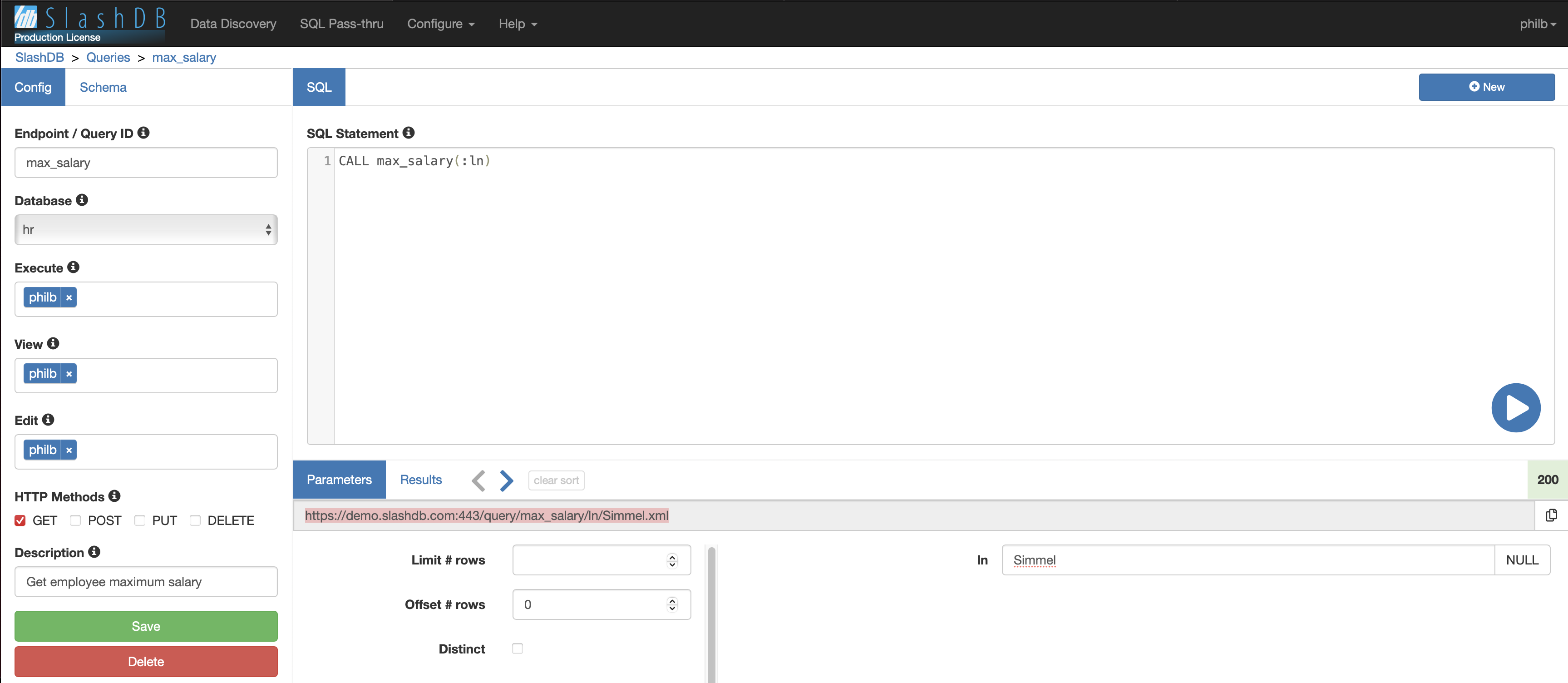Click the Description text field
The width and height of the screenshot is (1568, 683).
point(146,582)
